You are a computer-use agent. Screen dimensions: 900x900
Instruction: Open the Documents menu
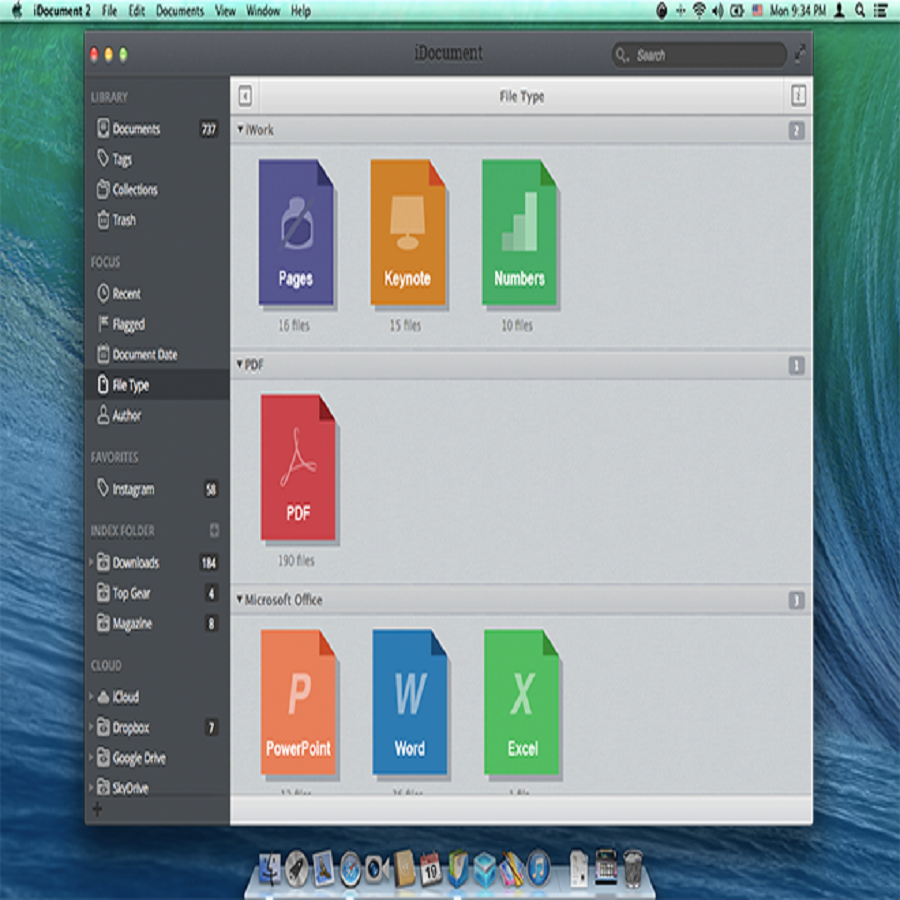point(180,11)
